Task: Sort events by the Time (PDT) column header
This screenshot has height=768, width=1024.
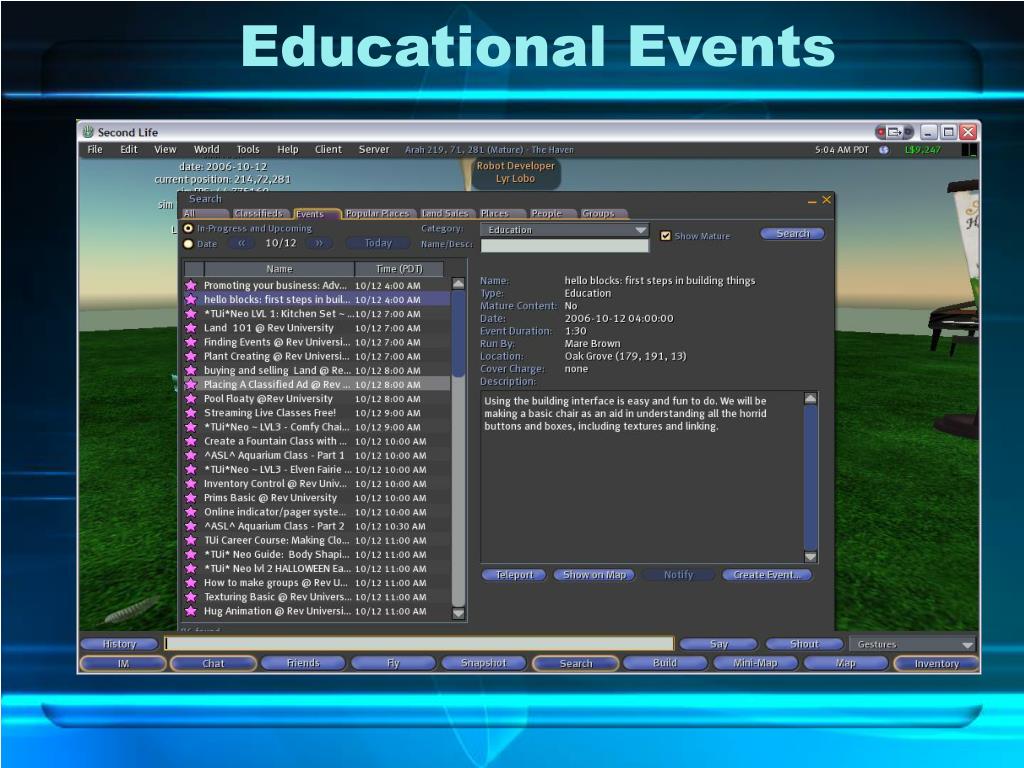Action: click(x=399, y=269)
